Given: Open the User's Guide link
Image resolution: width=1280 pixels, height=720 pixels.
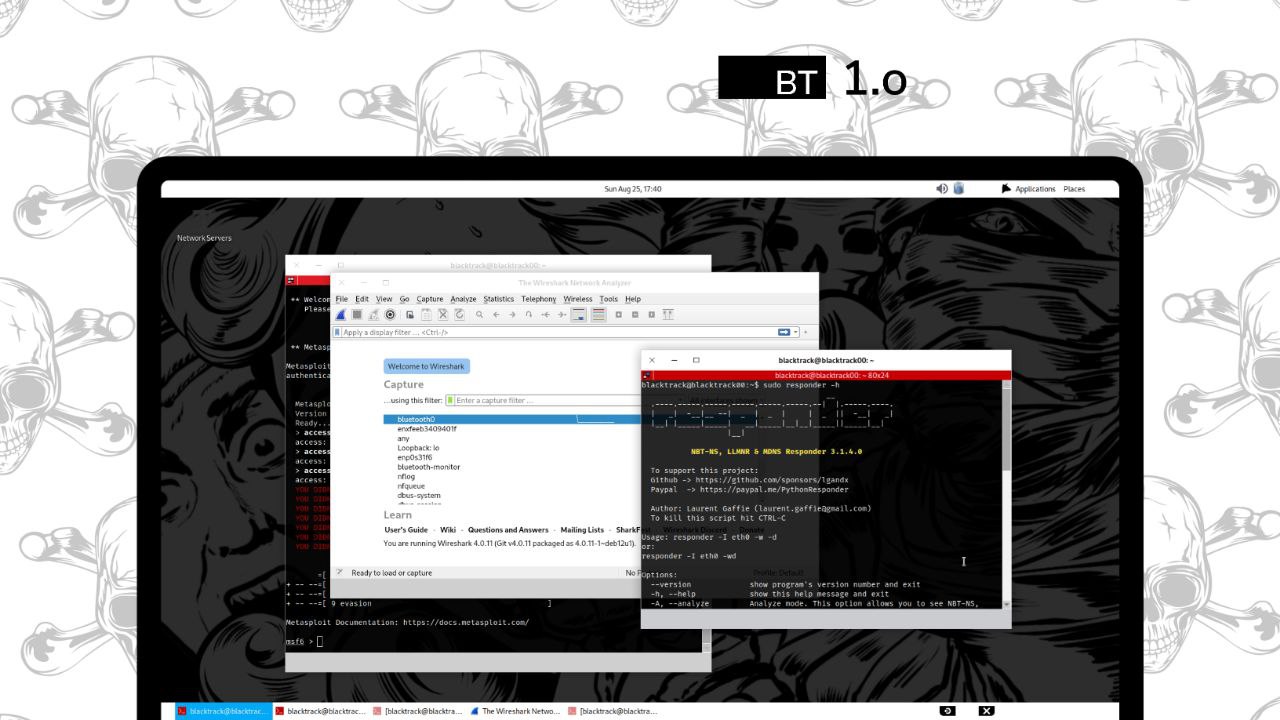Looking at the screenshot, I should 405,530.
